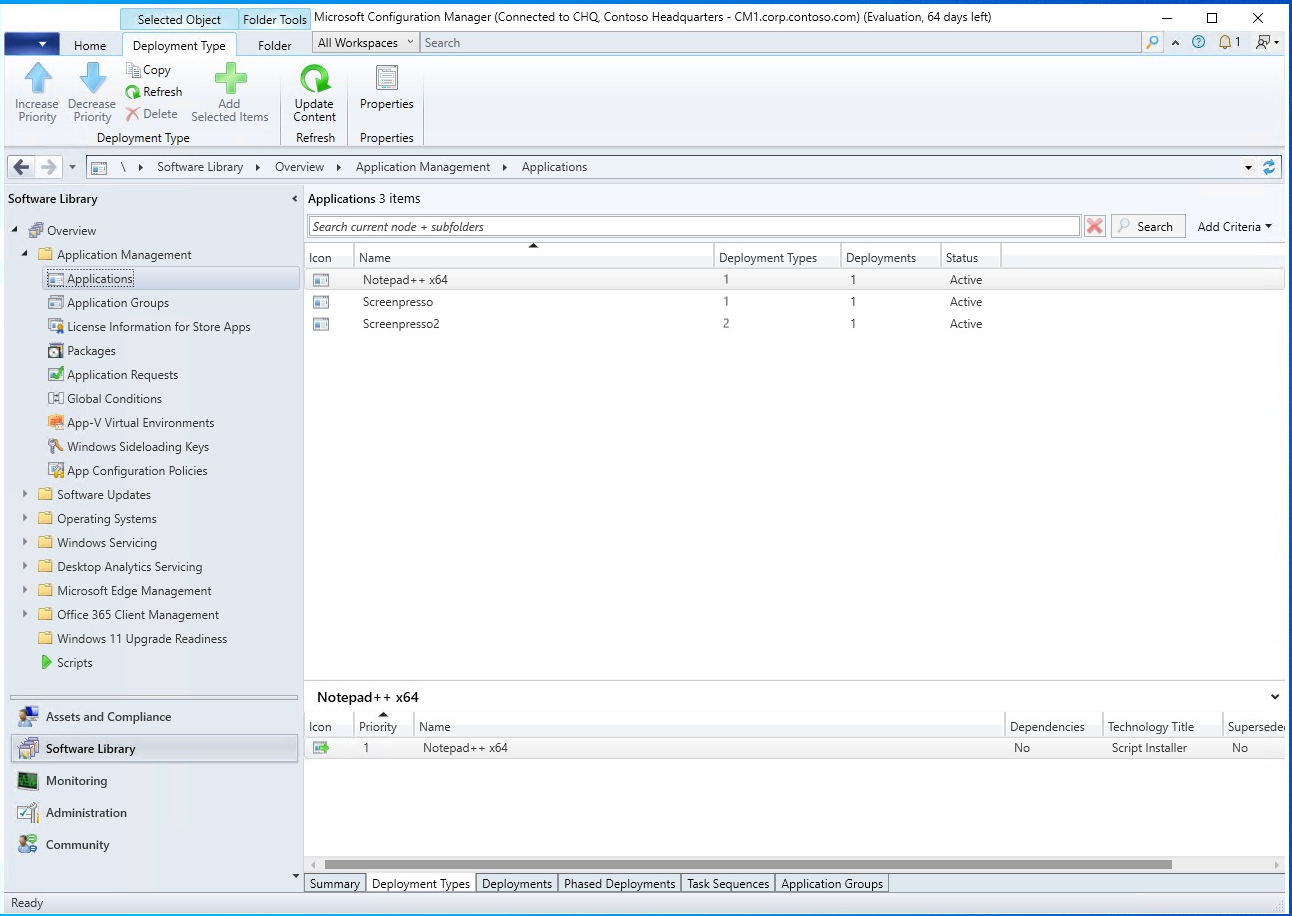Switch to Assets and Compliance workspace
The width and height of the screenshot is (1292, 916).
(x=154, y=717)
